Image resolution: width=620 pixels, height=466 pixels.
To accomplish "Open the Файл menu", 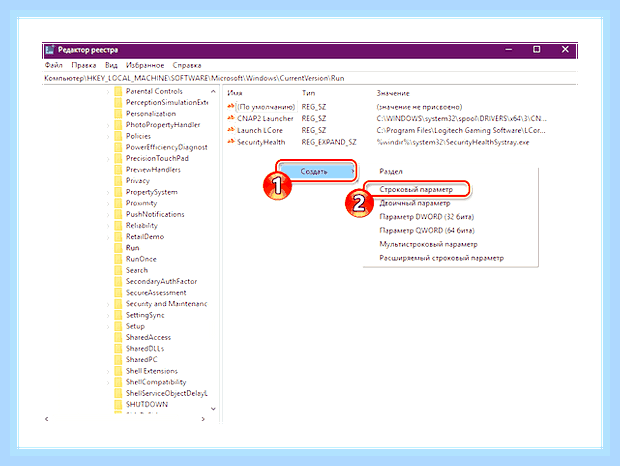I will (x=53, y=65).
